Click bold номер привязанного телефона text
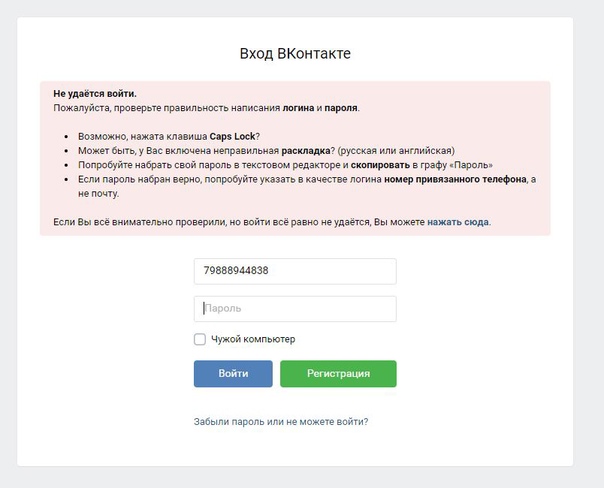 [x=455, y=179]
